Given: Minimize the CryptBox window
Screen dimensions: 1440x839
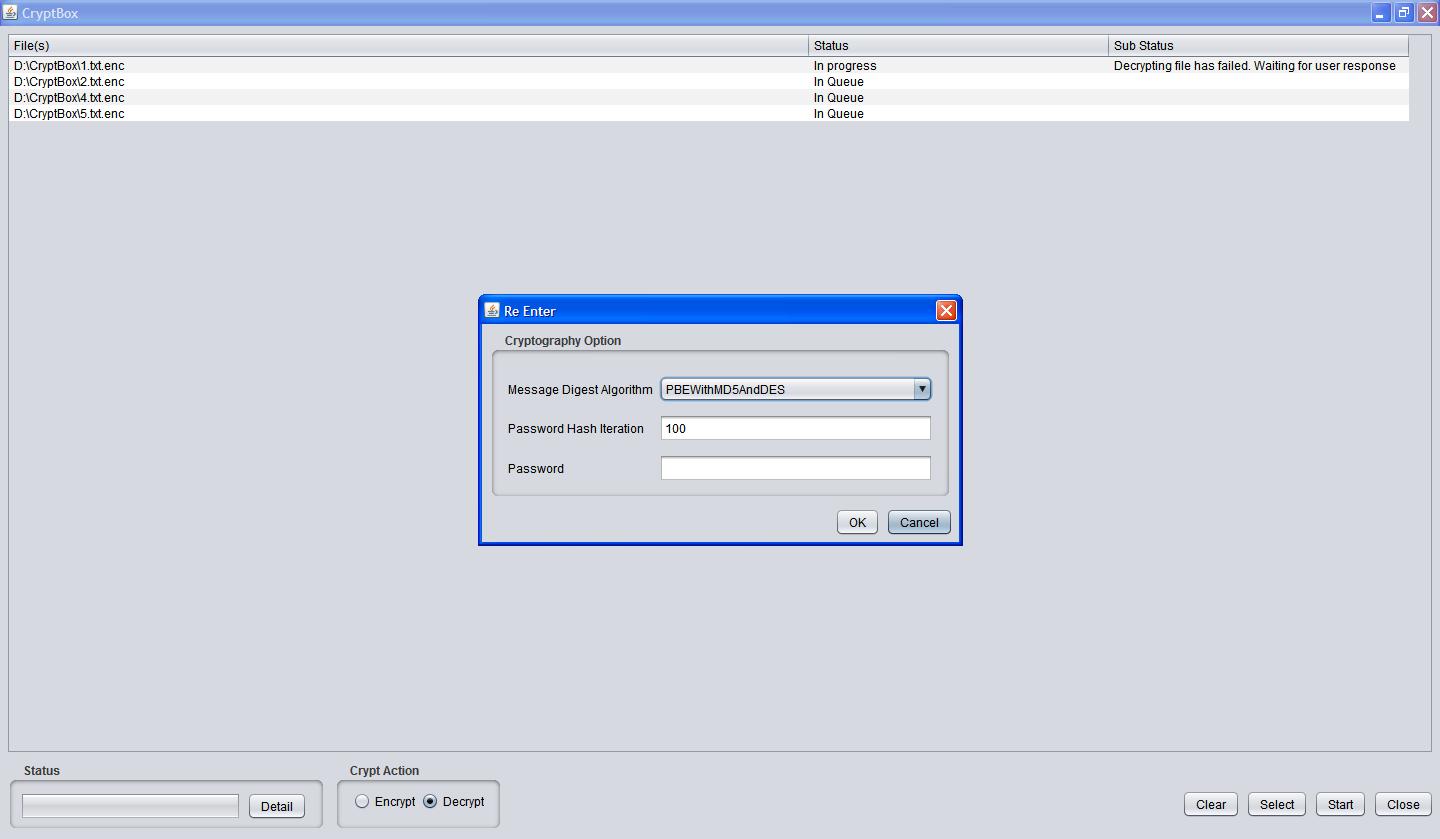Looking at the screenshot, I should [x=1381, y=13].
